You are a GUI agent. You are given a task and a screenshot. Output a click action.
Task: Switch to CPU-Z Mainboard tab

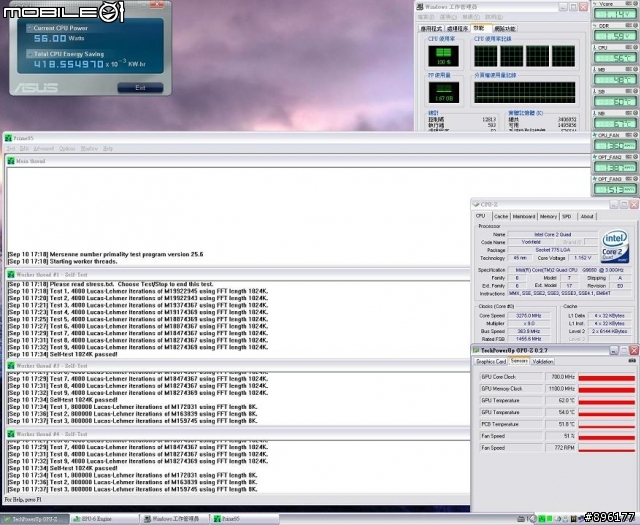point(524,216)
